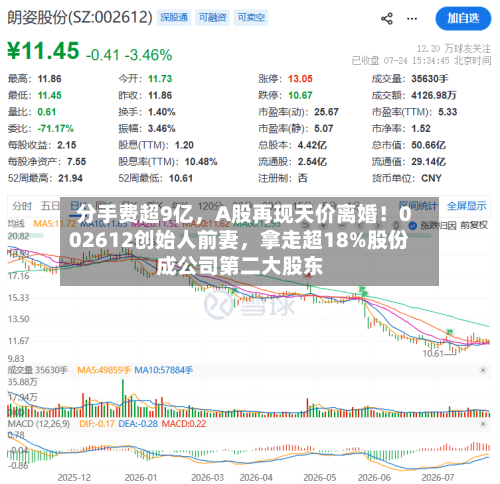Click the 振幅 value 3.46%
This screenshot has width=500, height=484.
click(x=162, y=128)
